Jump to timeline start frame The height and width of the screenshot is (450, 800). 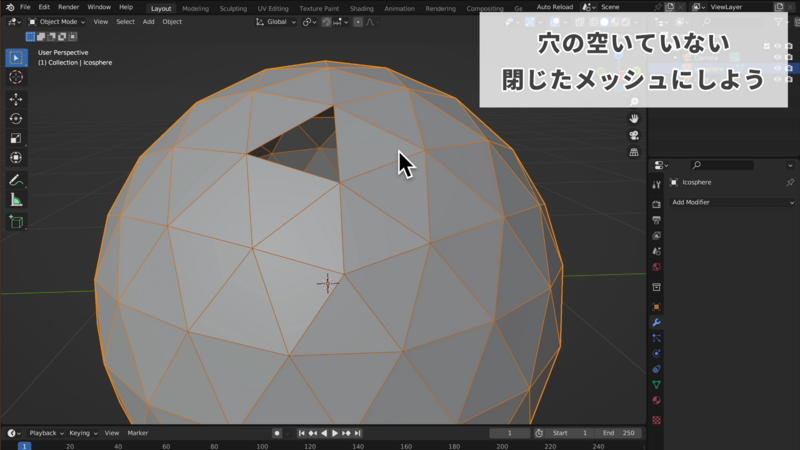301,433
